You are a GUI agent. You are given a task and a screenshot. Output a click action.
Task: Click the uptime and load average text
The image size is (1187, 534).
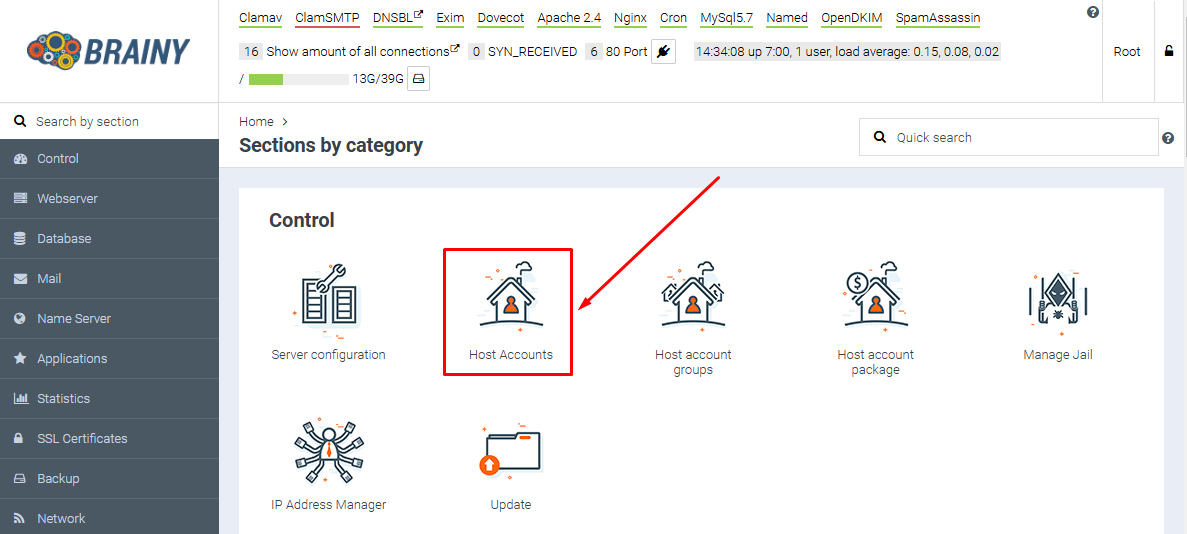[847, 52]
